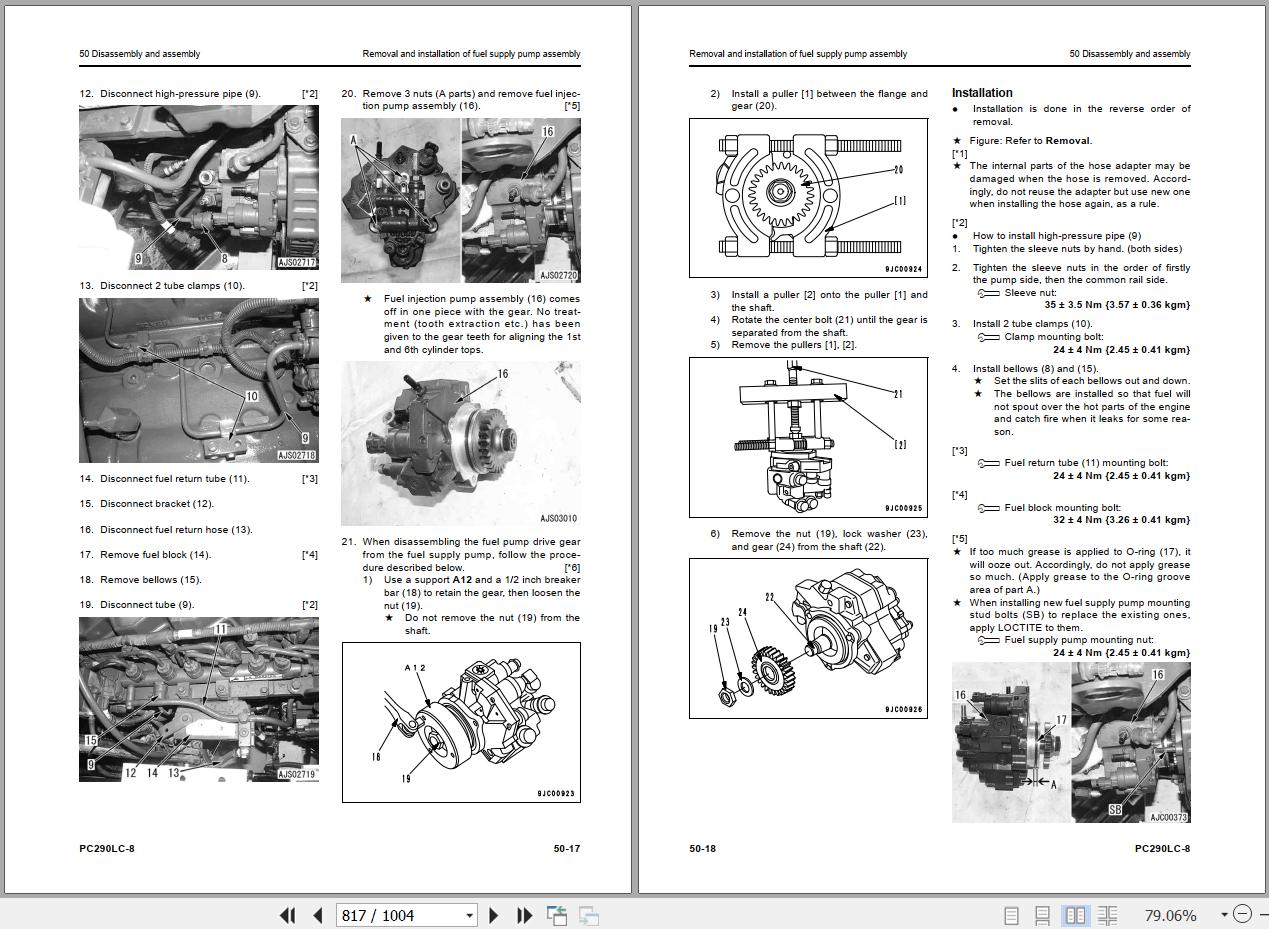The width and height of the screenshot is (1269, 929).
Task: Click the puller diagram 9JC00925
Action: tap(808, 437)
